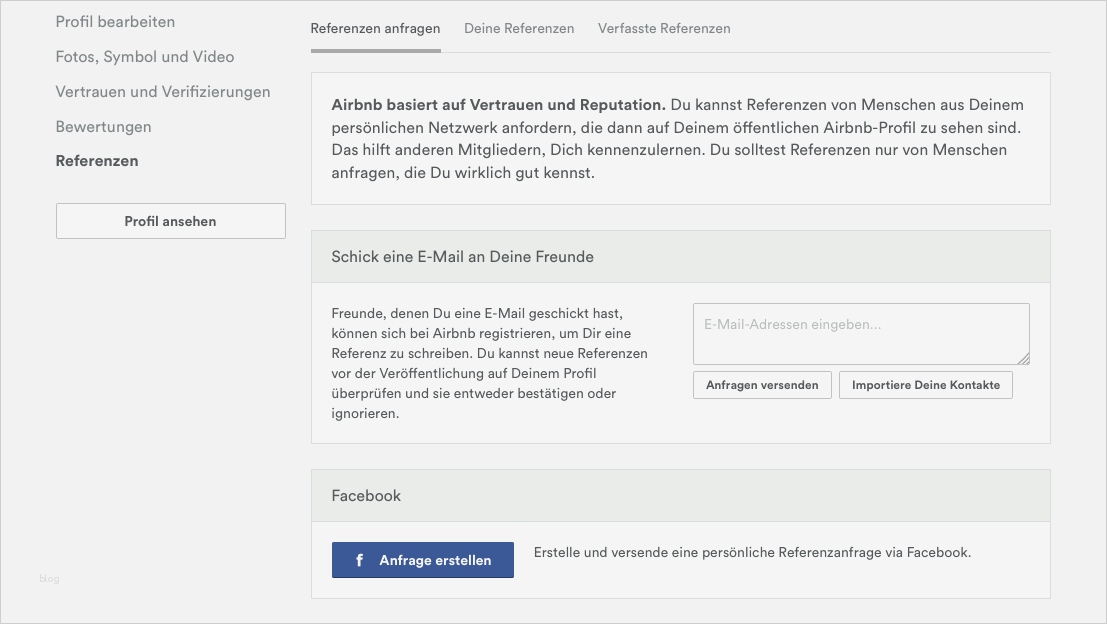Viewport: 1107px width, 624px height.
Task: Go to Vertrauen und Verifizierungen
Action: coord(163,91)
